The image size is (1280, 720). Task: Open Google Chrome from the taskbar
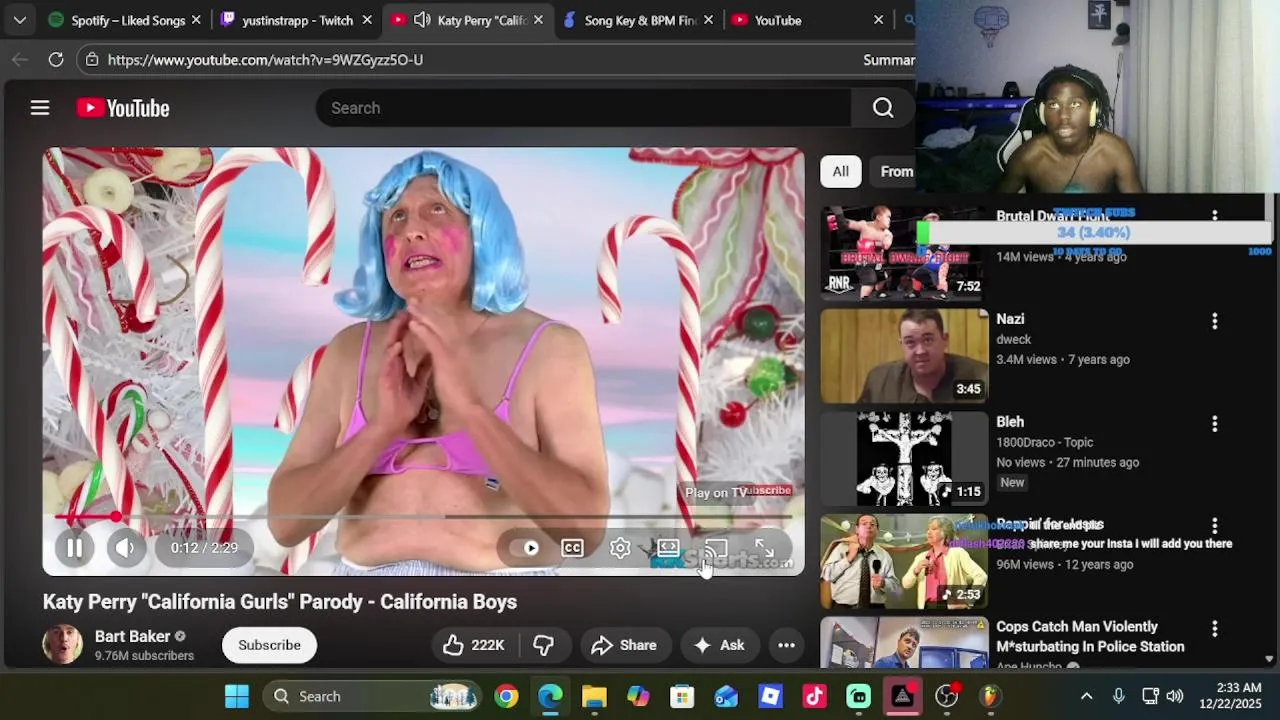pyautogui.click(x=507, y=696)
